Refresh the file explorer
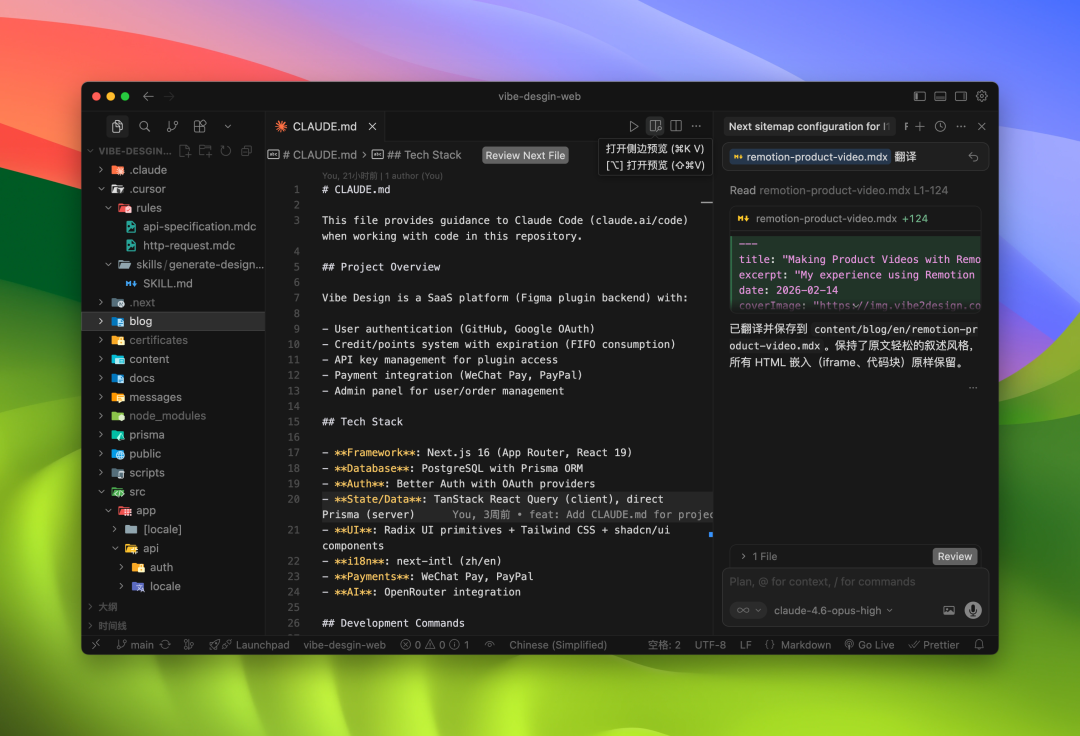 [x=226, y=151]
